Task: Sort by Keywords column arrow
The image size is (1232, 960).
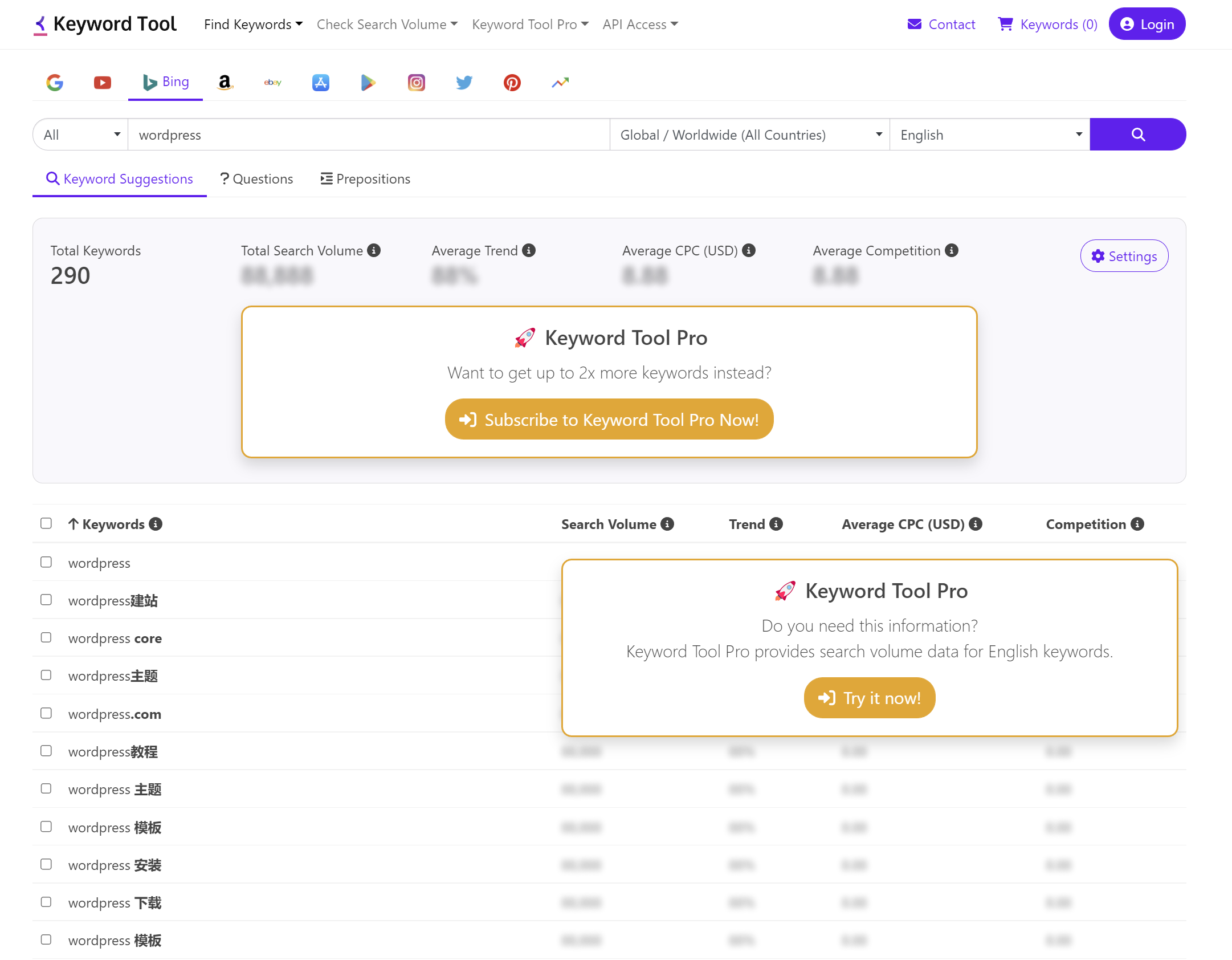Action: point(73,524)
